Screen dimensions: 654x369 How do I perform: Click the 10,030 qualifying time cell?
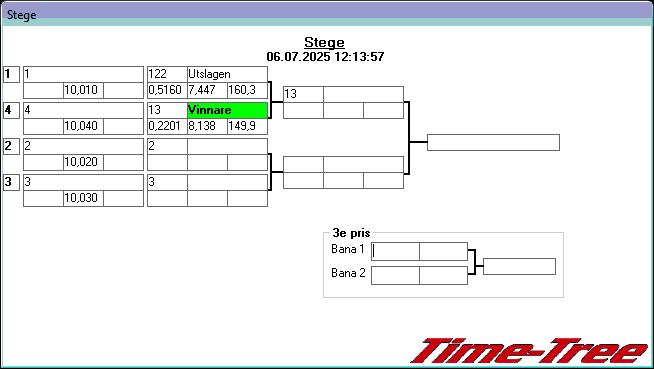83,198
